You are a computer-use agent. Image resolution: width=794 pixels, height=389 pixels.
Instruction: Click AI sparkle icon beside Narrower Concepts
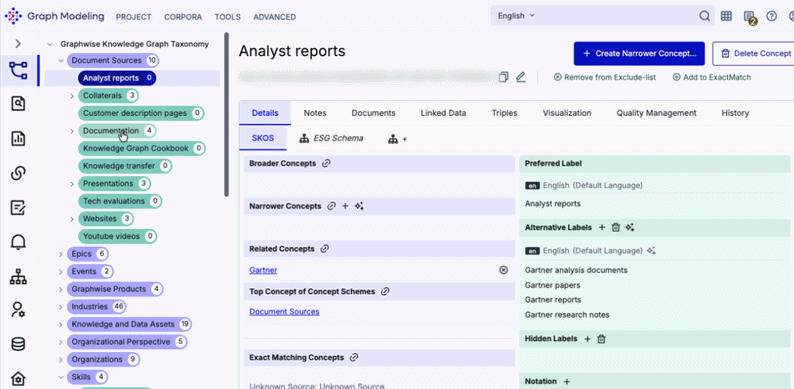[359, 206]
